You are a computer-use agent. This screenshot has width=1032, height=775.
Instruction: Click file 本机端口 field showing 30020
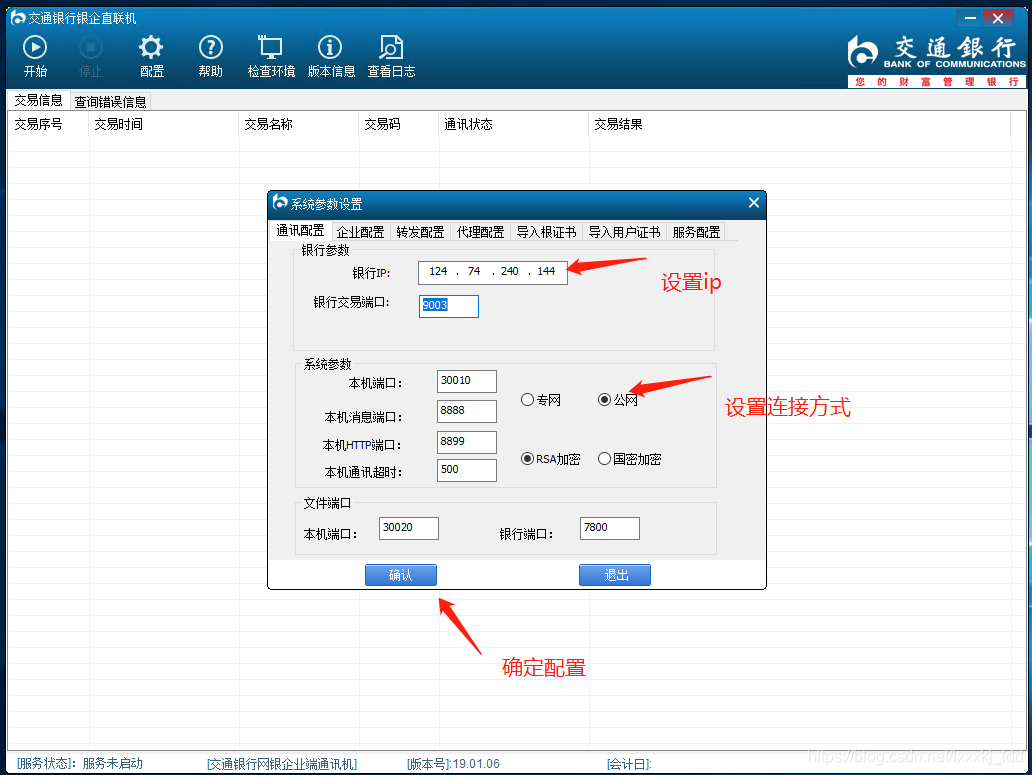(x=409, y=528)
